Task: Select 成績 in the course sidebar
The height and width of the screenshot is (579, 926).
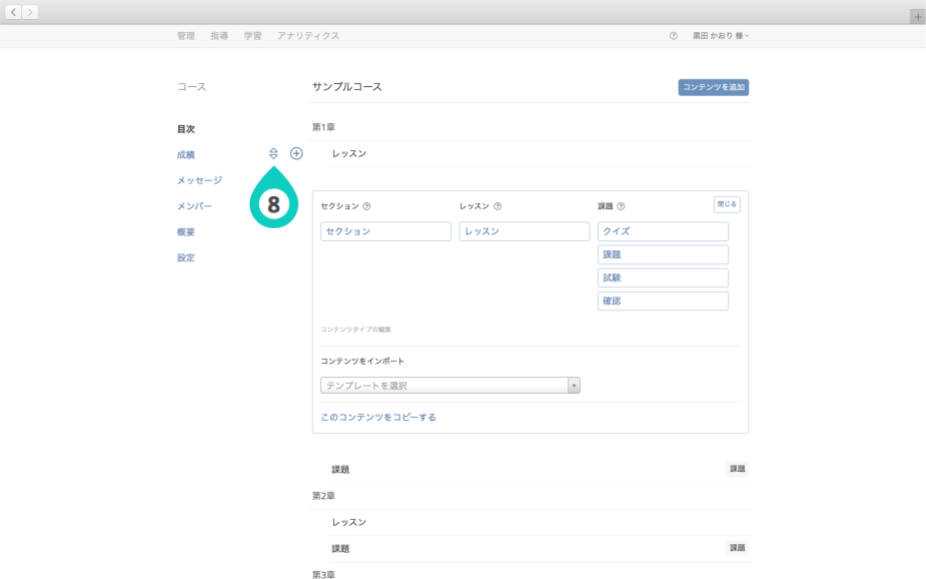Action: 186,155
